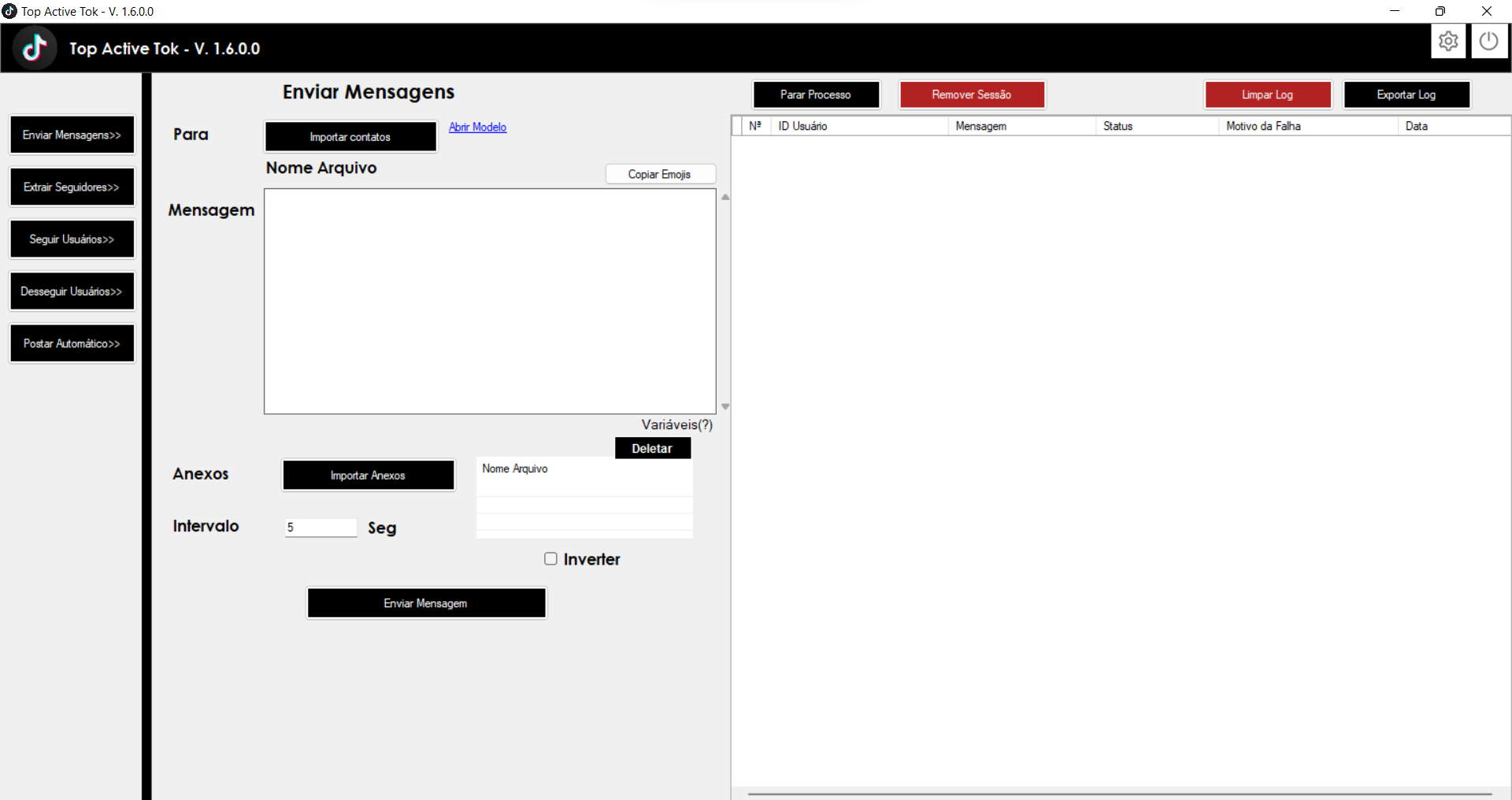Enable the Inverter checkbox
1512x800 pixels.
pos(550,559)
